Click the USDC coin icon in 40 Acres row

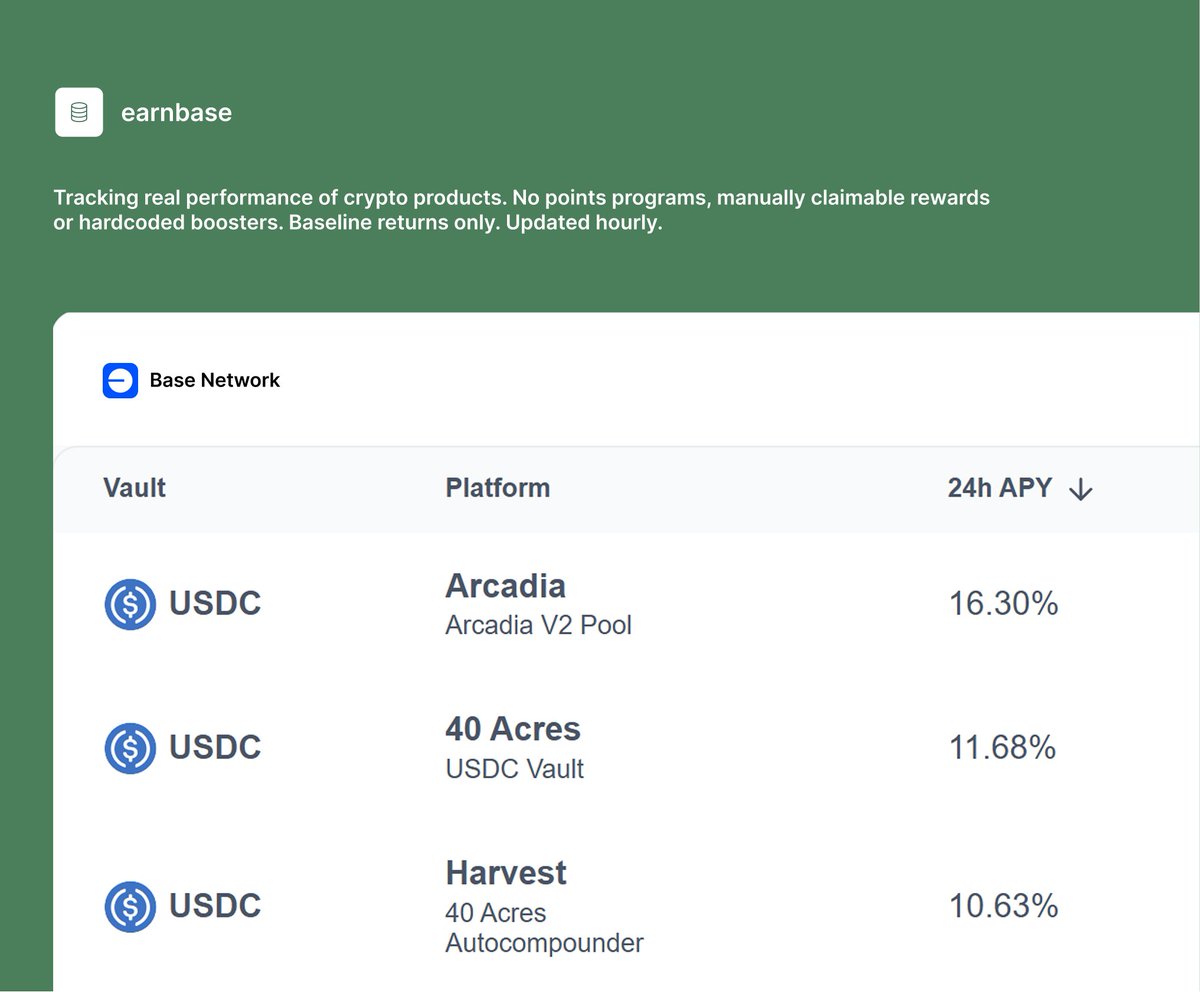130,748
